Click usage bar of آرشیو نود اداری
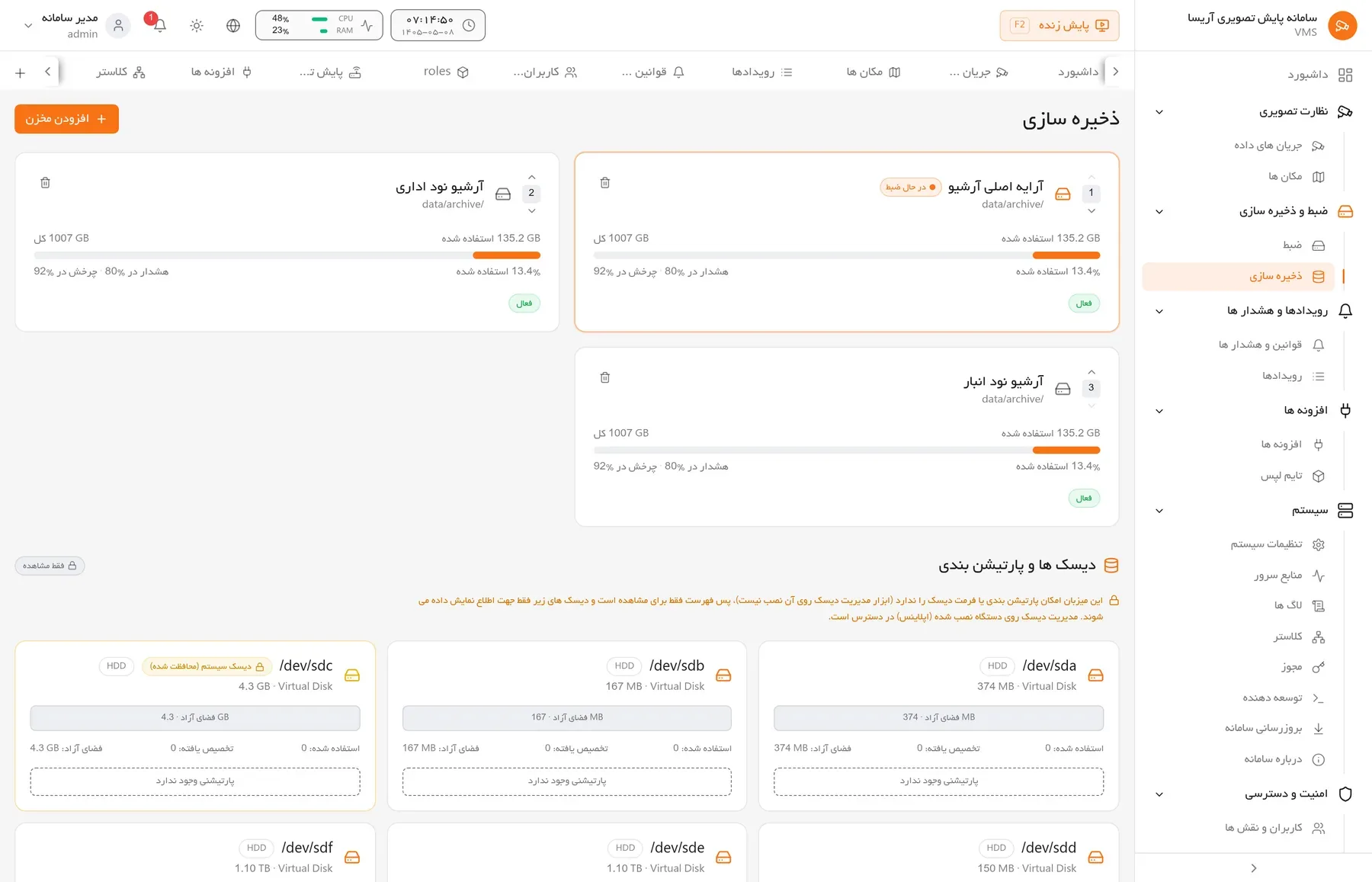1372x882 pixels. tap(287, 255)
